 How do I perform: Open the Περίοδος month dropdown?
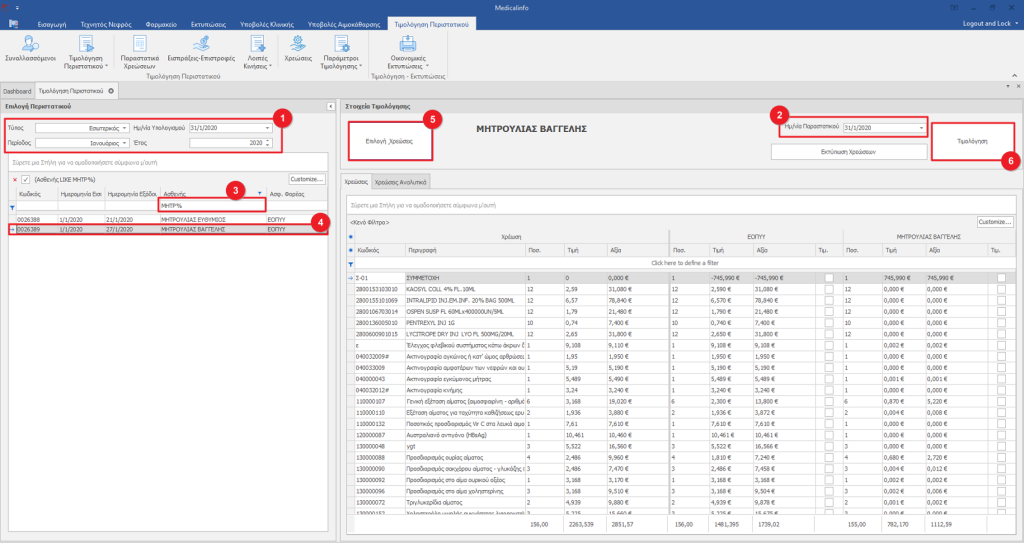coord(126,143)
